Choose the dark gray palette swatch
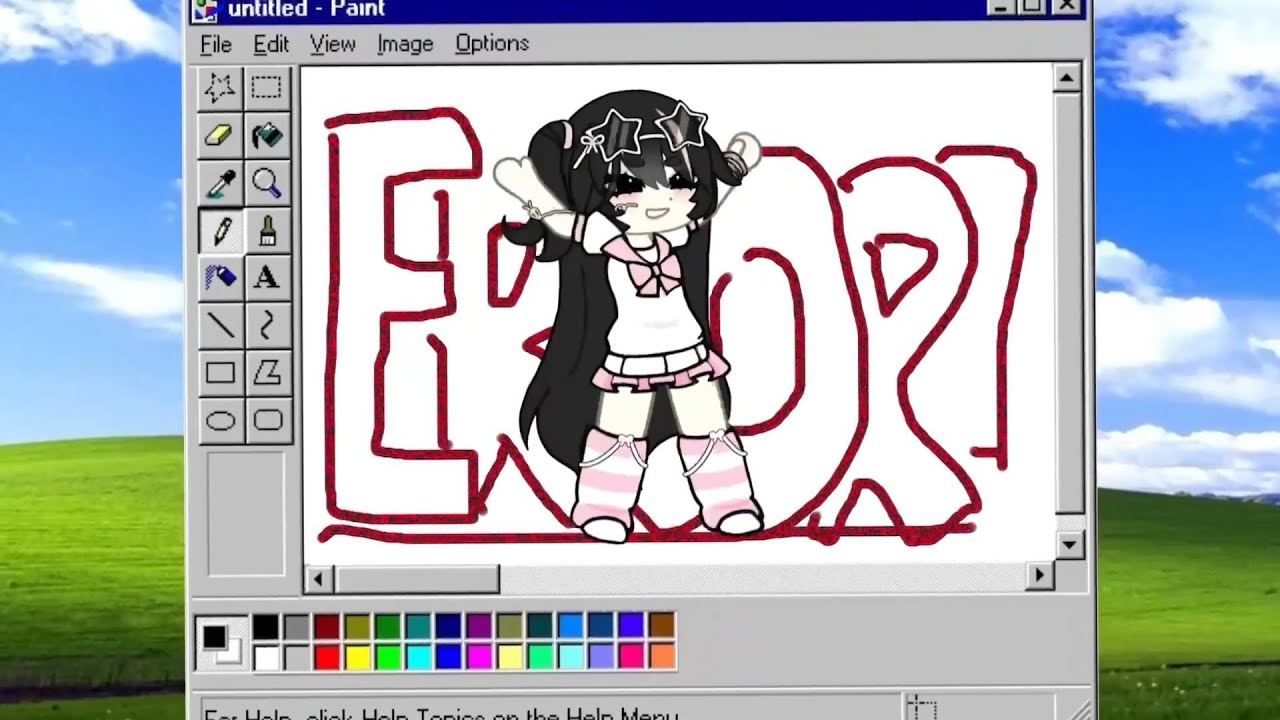Screen dimensions: 1280x720 (x=297, y=626)
